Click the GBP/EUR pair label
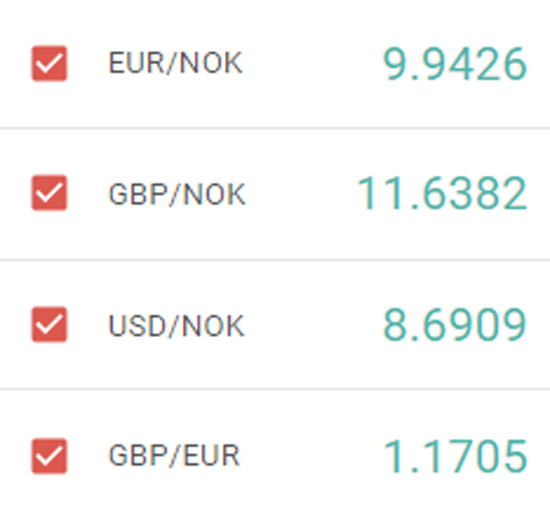550x517 pixels. 174,456
